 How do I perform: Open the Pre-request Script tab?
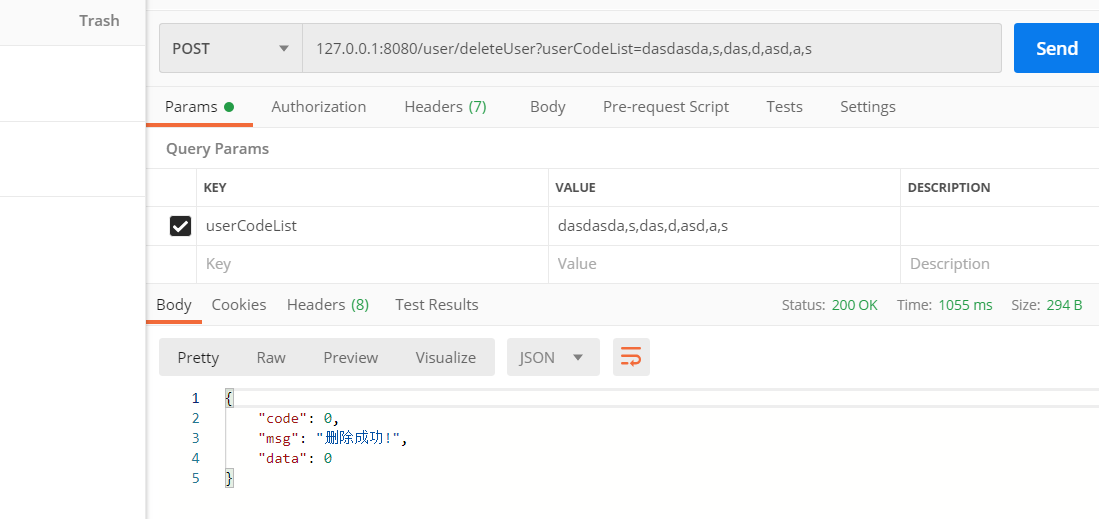[666, 107]
